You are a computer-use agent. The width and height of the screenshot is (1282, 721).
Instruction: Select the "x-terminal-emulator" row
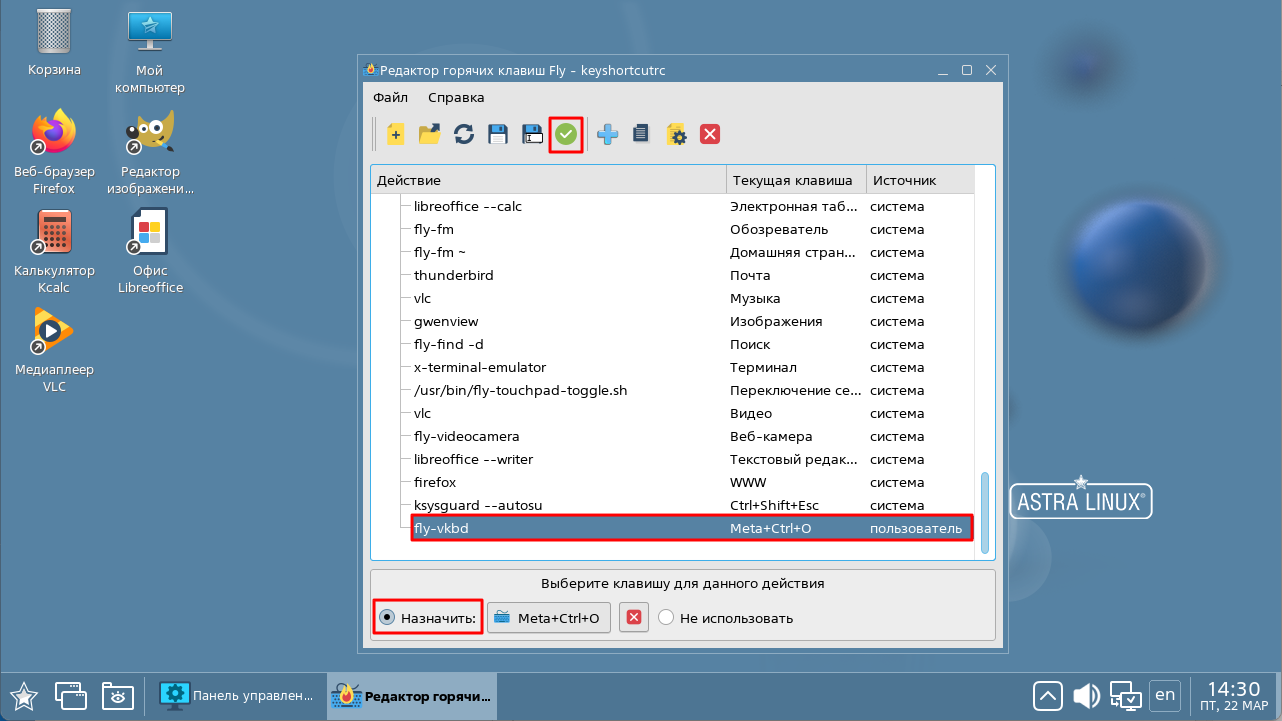[x=480, y=367]
